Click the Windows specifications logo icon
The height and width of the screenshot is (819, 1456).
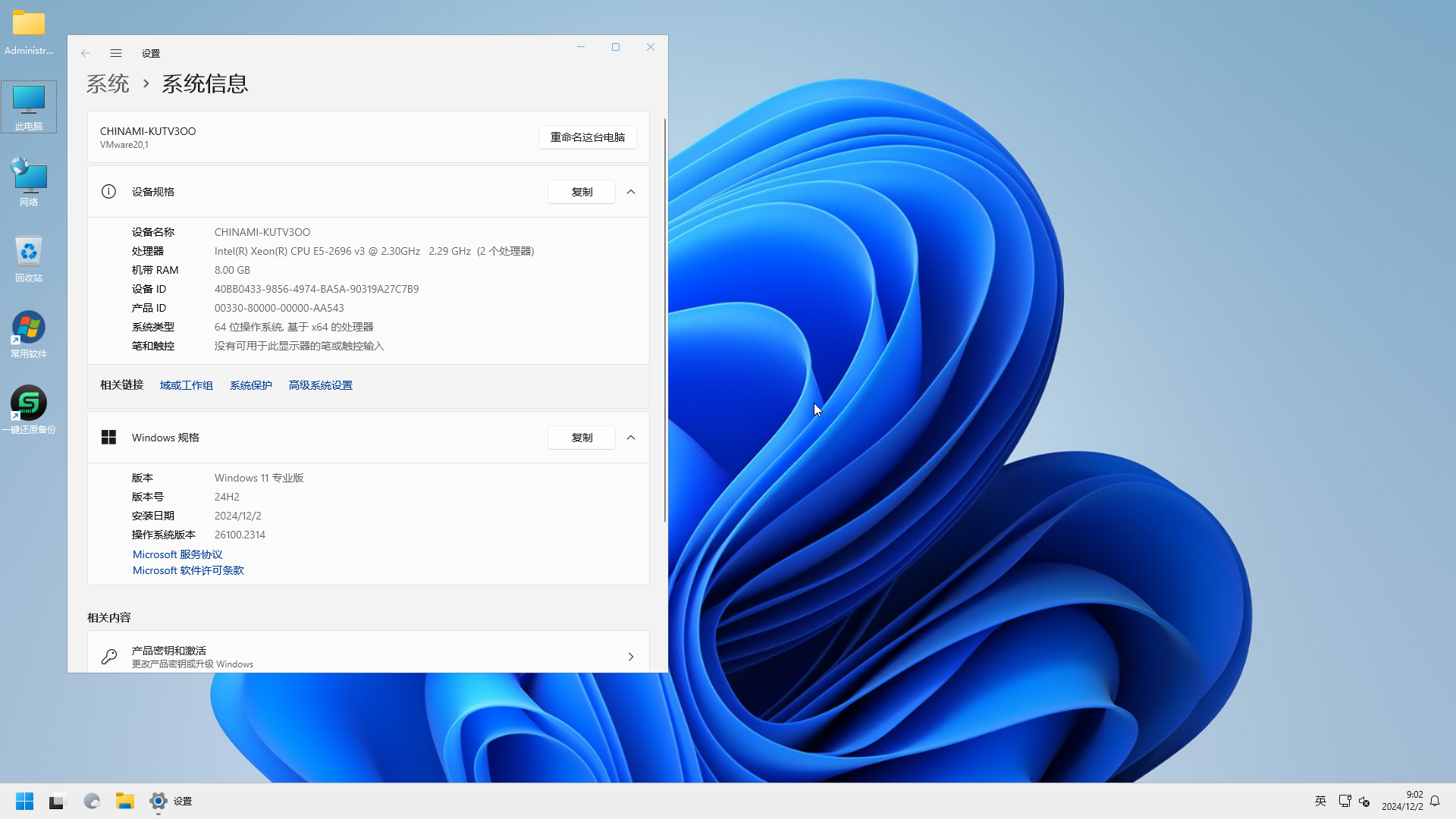tap(108, 438)
